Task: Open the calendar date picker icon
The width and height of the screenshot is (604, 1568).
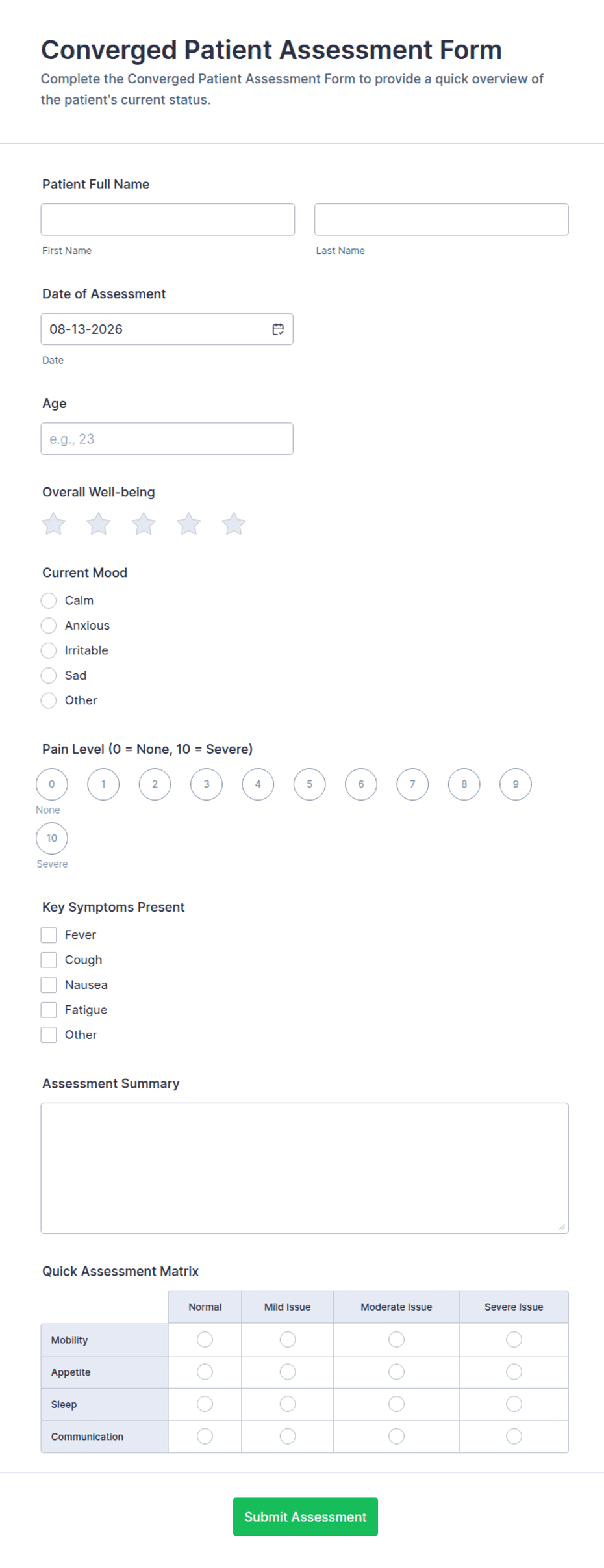Action: click(x=278, y=329)
